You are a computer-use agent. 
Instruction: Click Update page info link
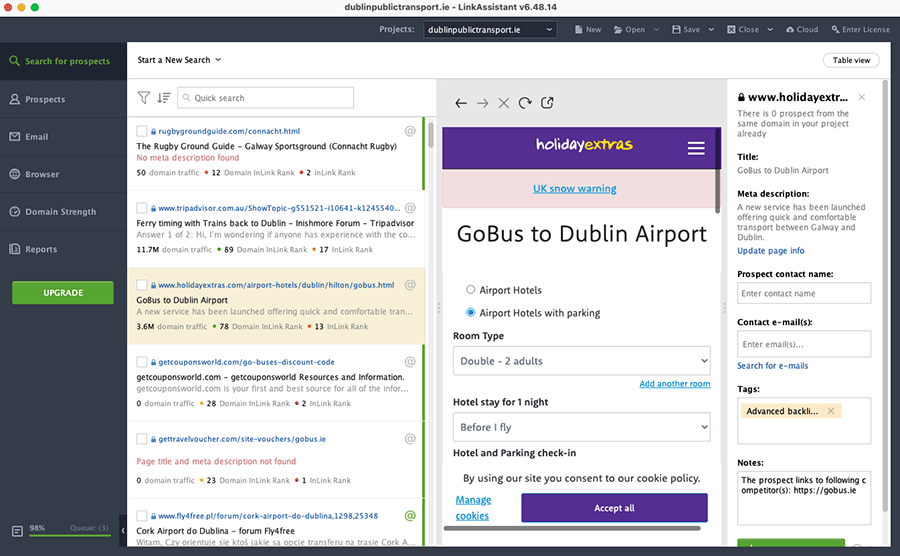771,251
